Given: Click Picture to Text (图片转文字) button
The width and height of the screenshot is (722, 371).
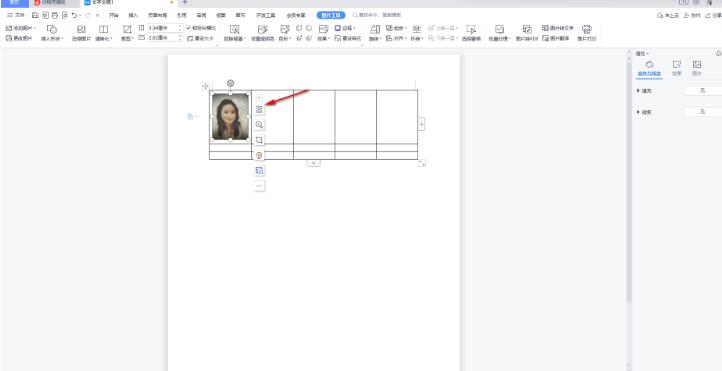Looking at the screenshot, I should (x=558, y=28).
